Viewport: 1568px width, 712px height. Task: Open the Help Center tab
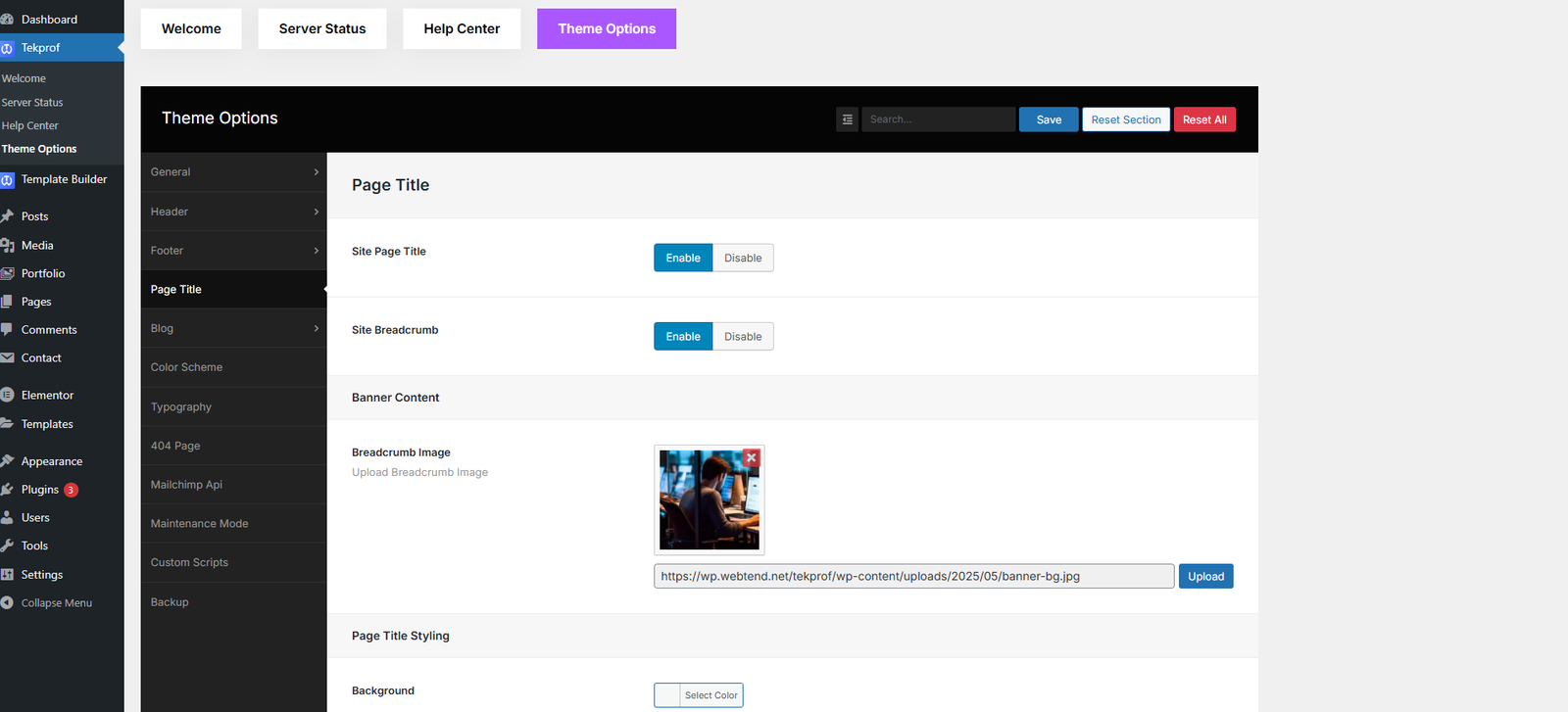coord(462,29)
